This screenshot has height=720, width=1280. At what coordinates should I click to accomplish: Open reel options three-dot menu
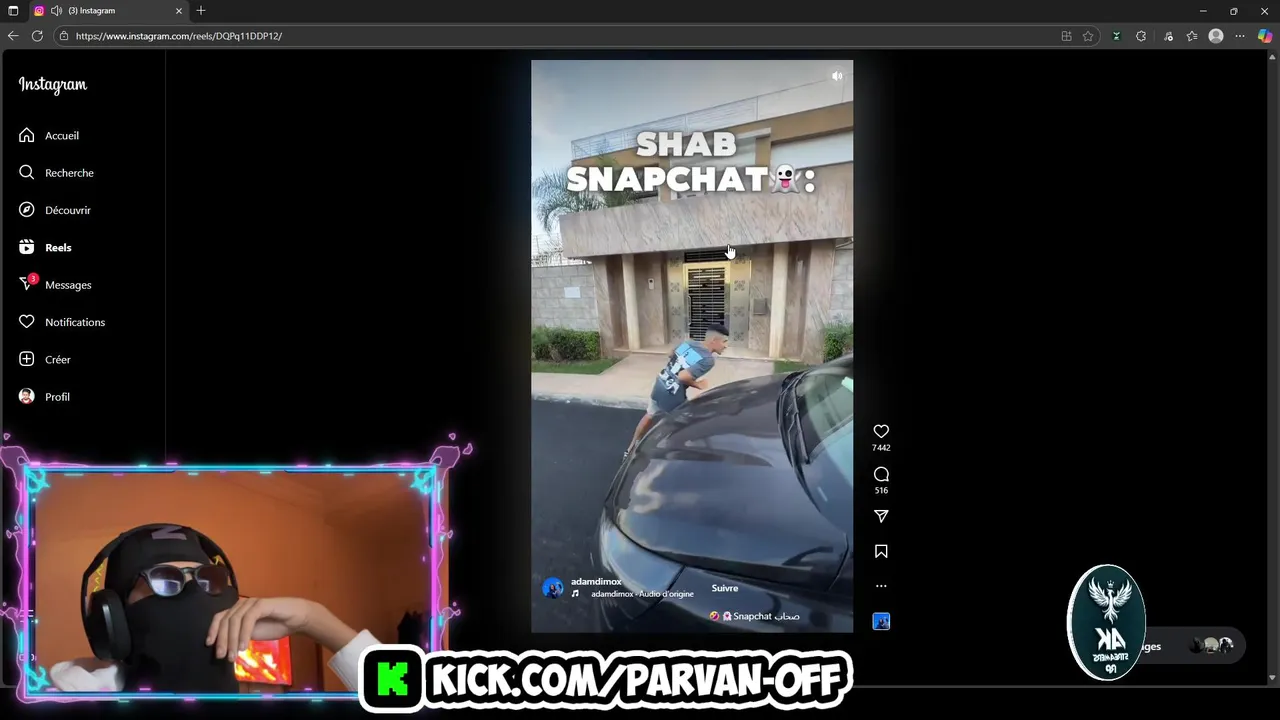(881, 586)
